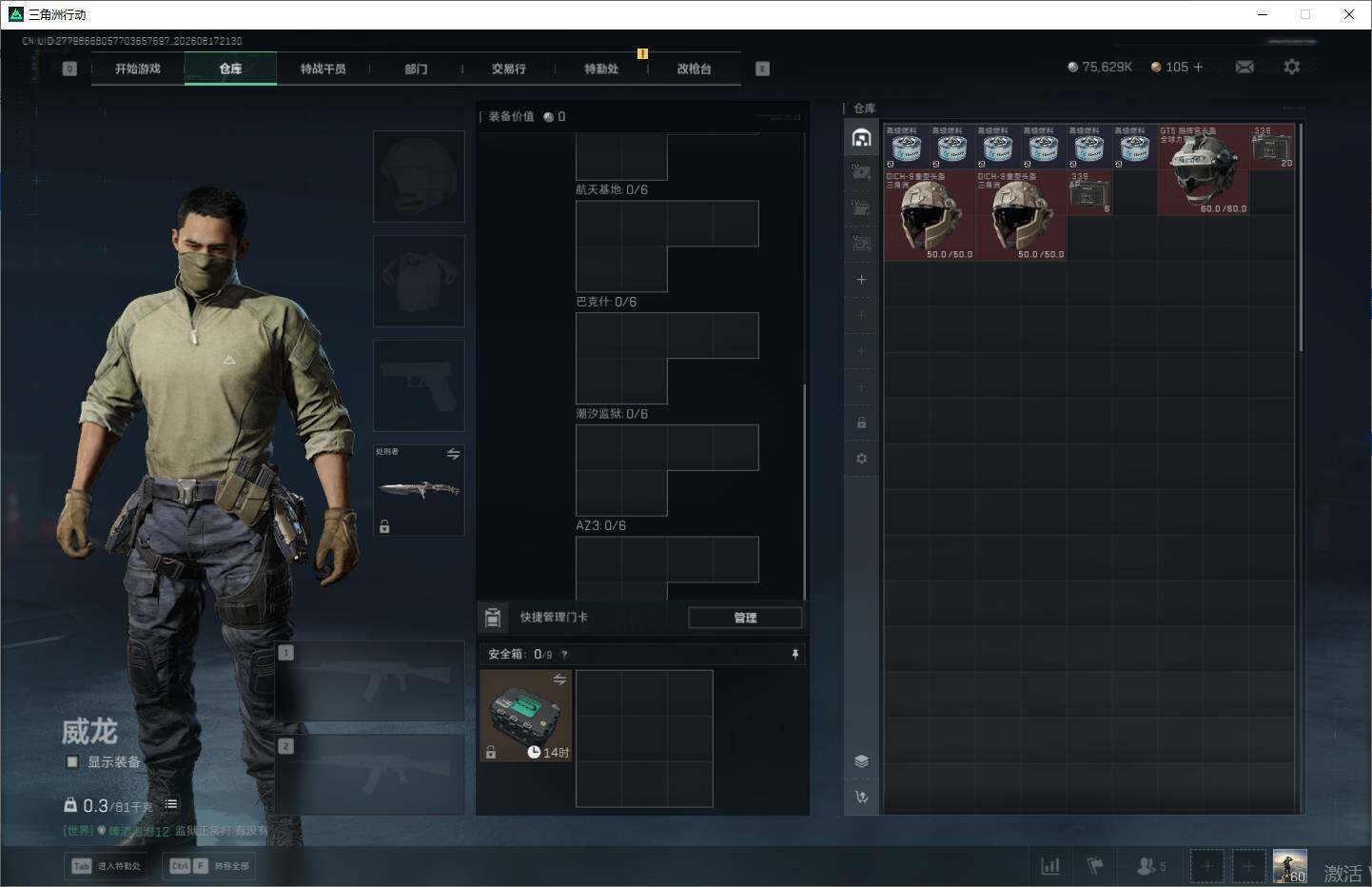Click the 三角洲行动 title bar app icon

[15, 14]
